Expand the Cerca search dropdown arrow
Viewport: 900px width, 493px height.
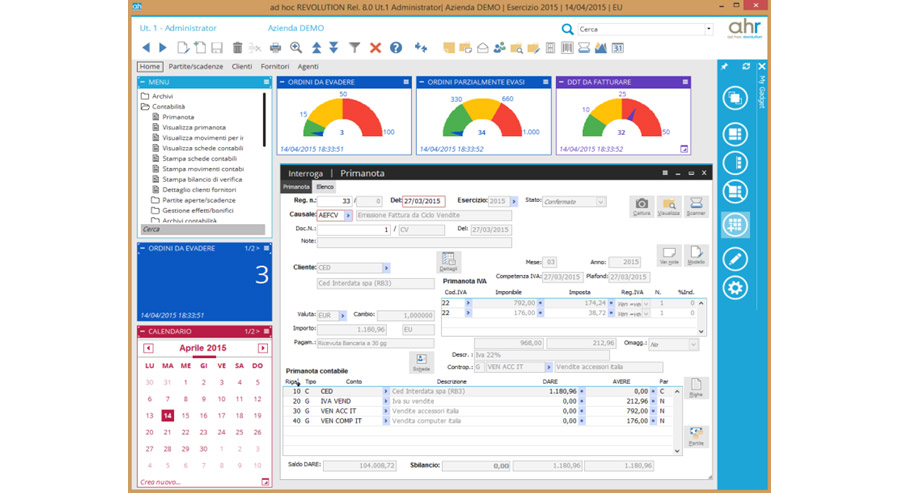[709, 29]
